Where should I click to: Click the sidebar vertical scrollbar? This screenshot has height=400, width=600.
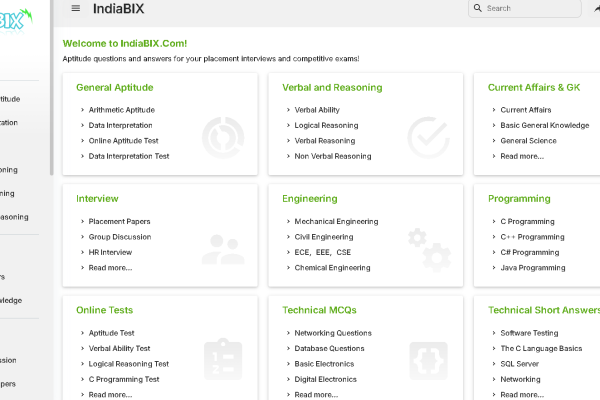(x=51, y=88)
